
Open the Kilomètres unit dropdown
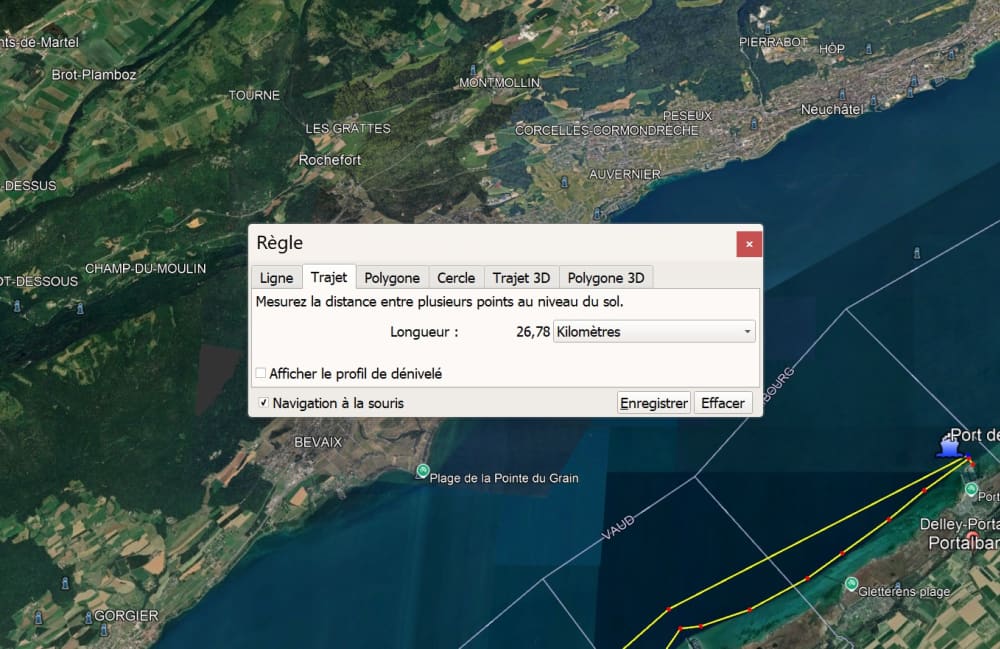coord(654,332)
